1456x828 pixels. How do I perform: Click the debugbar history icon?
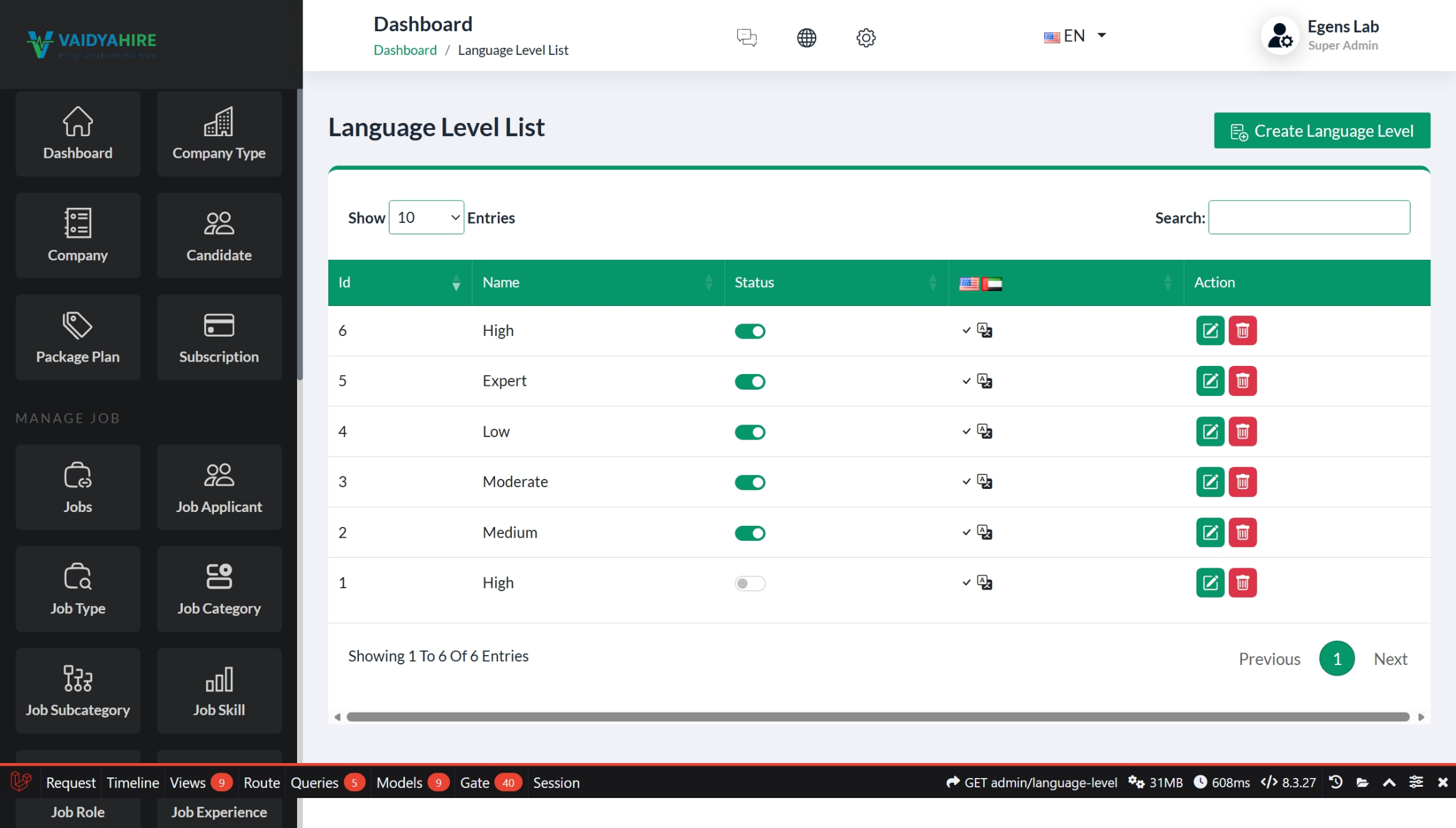(x=1336, y=782)
